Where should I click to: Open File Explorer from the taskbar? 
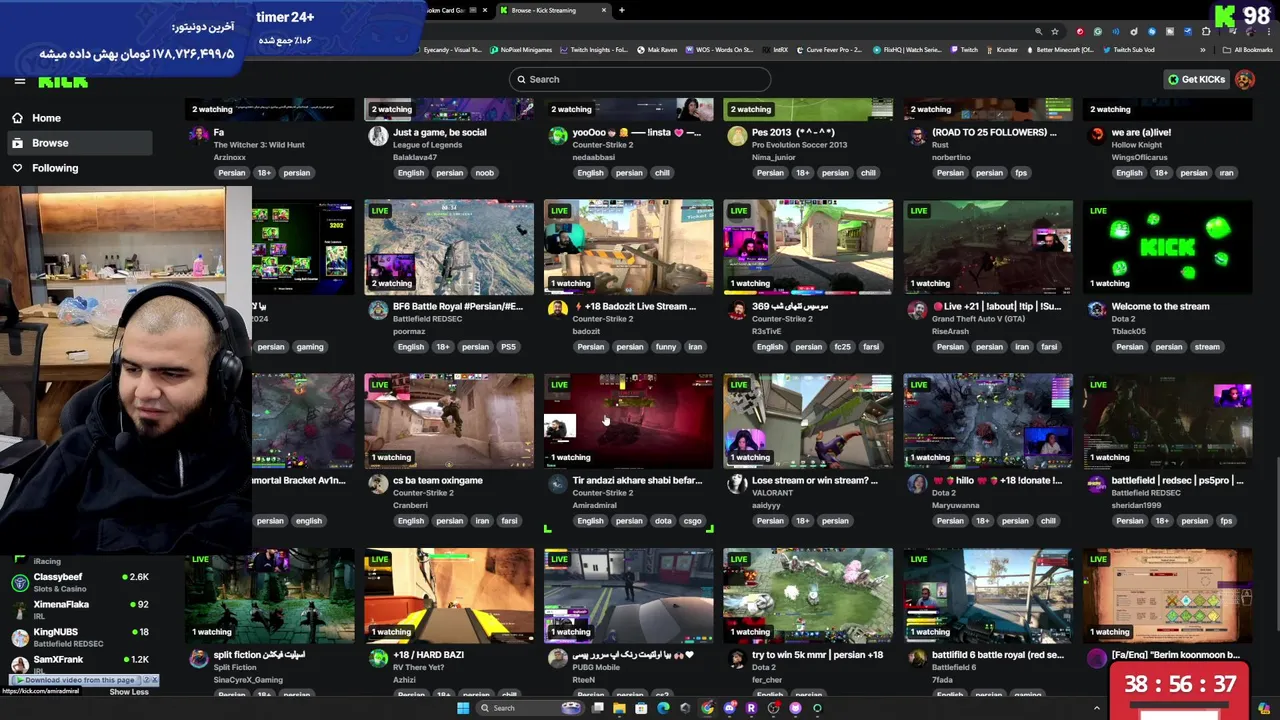point(619,708)
